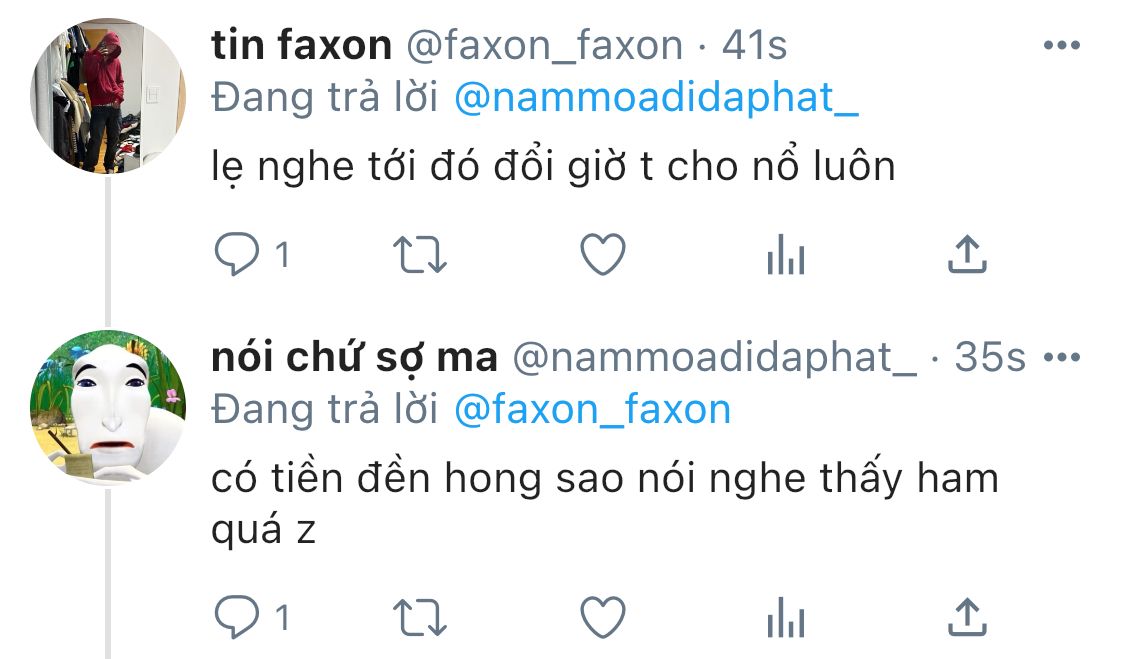
Task: Retweet tin faxon's tweet
Action: coord(420,255)
